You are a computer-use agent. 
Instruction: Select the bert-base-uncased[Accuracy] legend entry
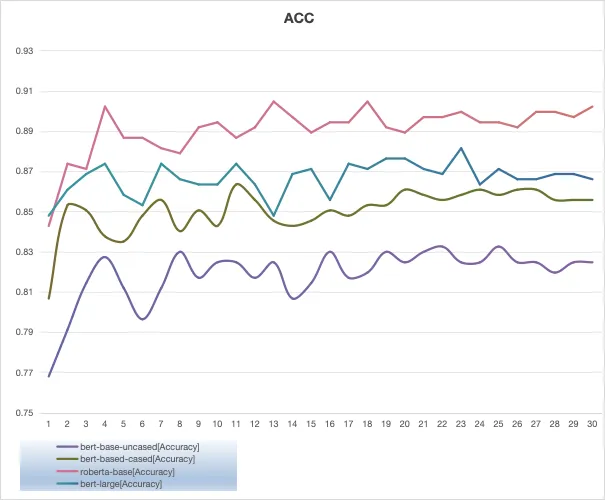coord(128,447)
